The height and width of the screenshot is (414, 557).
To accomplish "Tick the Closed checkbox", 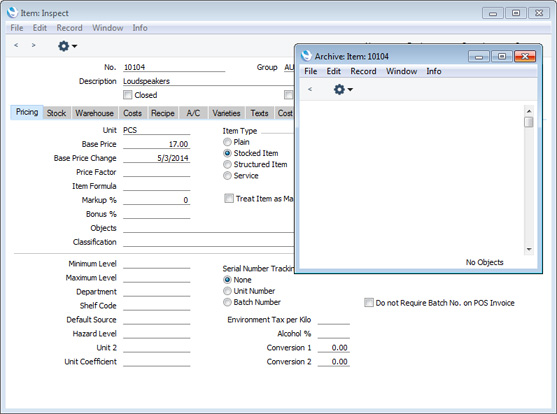I will coord(128,95).
